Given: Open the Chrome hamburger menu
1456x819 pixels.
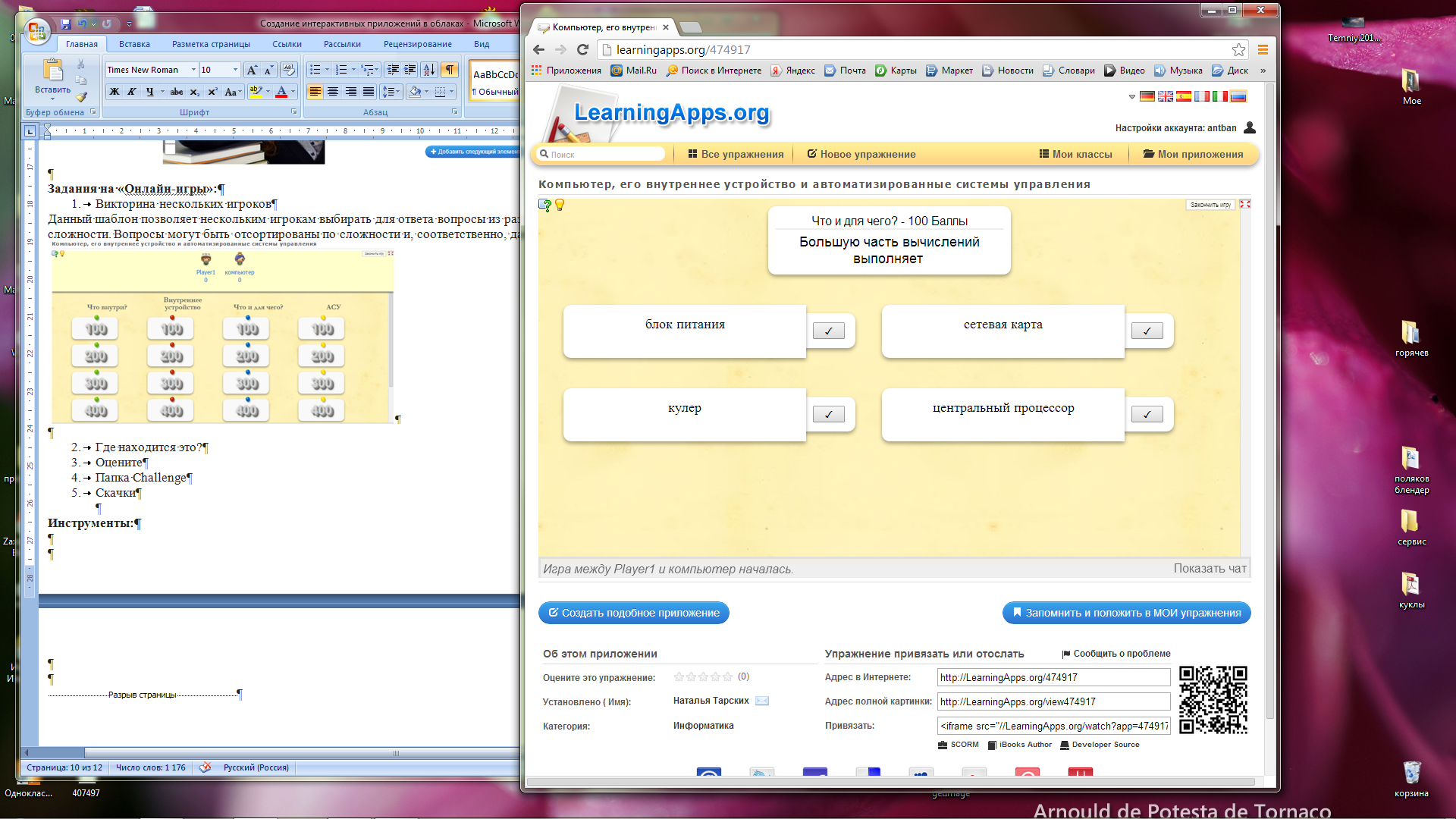Looking at the screenshot, I should coord(1263,49).
